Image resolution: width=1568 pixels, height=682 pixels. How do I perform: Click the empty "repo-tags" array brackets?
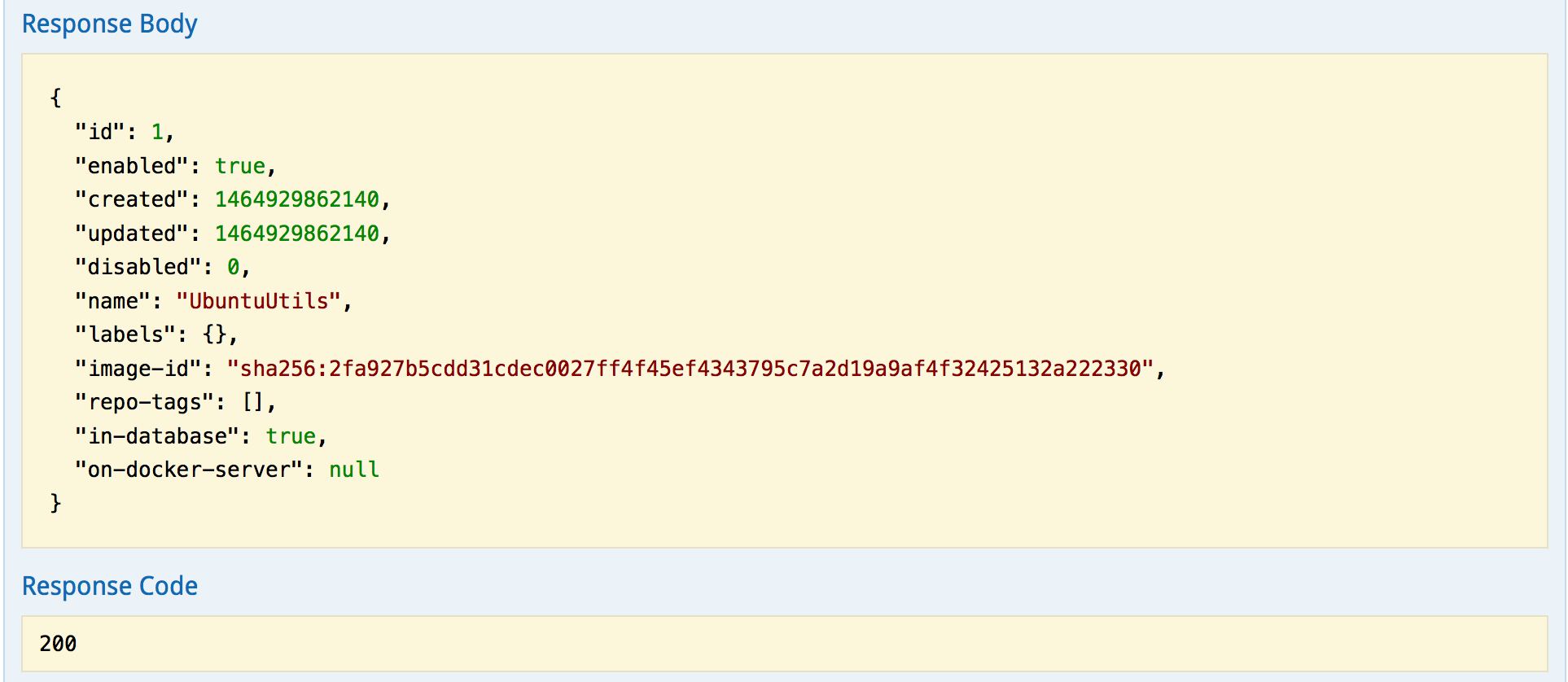(x=253, y=402)
